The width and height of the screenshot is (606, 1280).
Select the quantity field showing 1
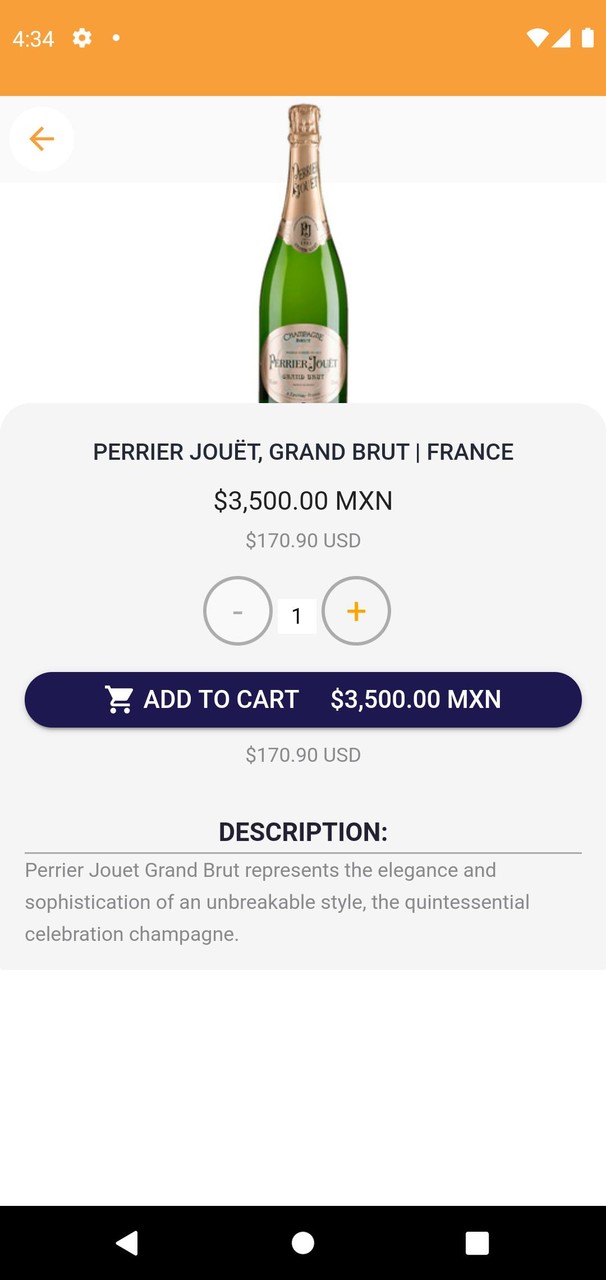297,616
